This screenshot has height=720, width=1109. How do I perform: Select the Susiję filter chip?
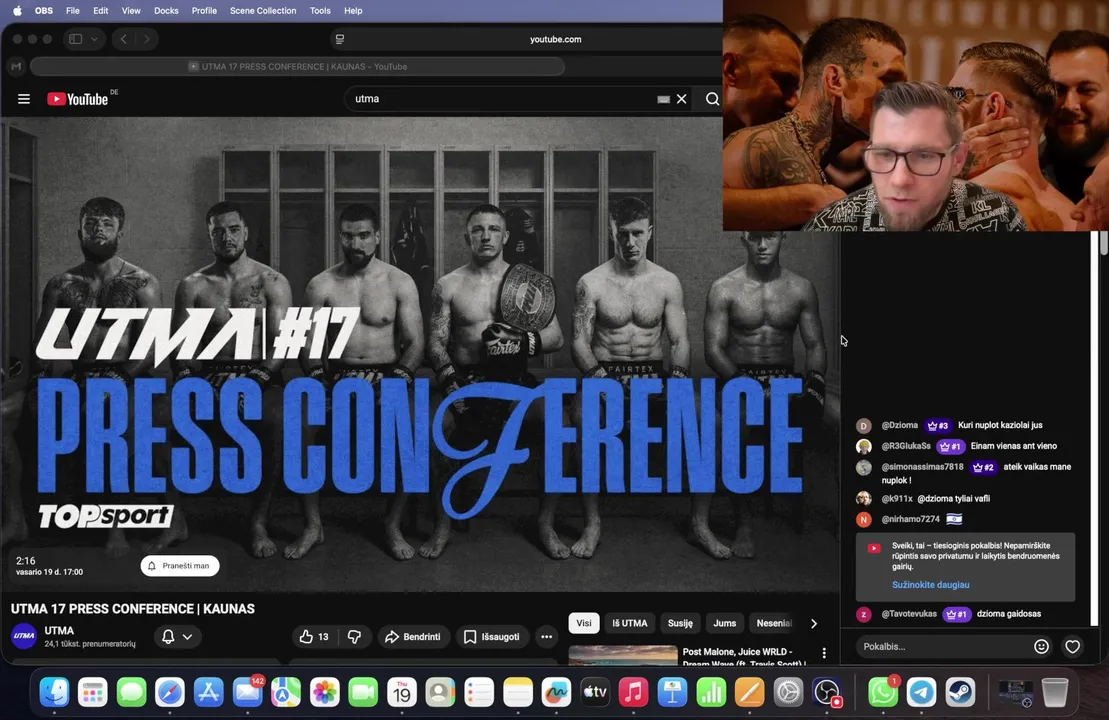pyautogui.click(x=680, y=623)
